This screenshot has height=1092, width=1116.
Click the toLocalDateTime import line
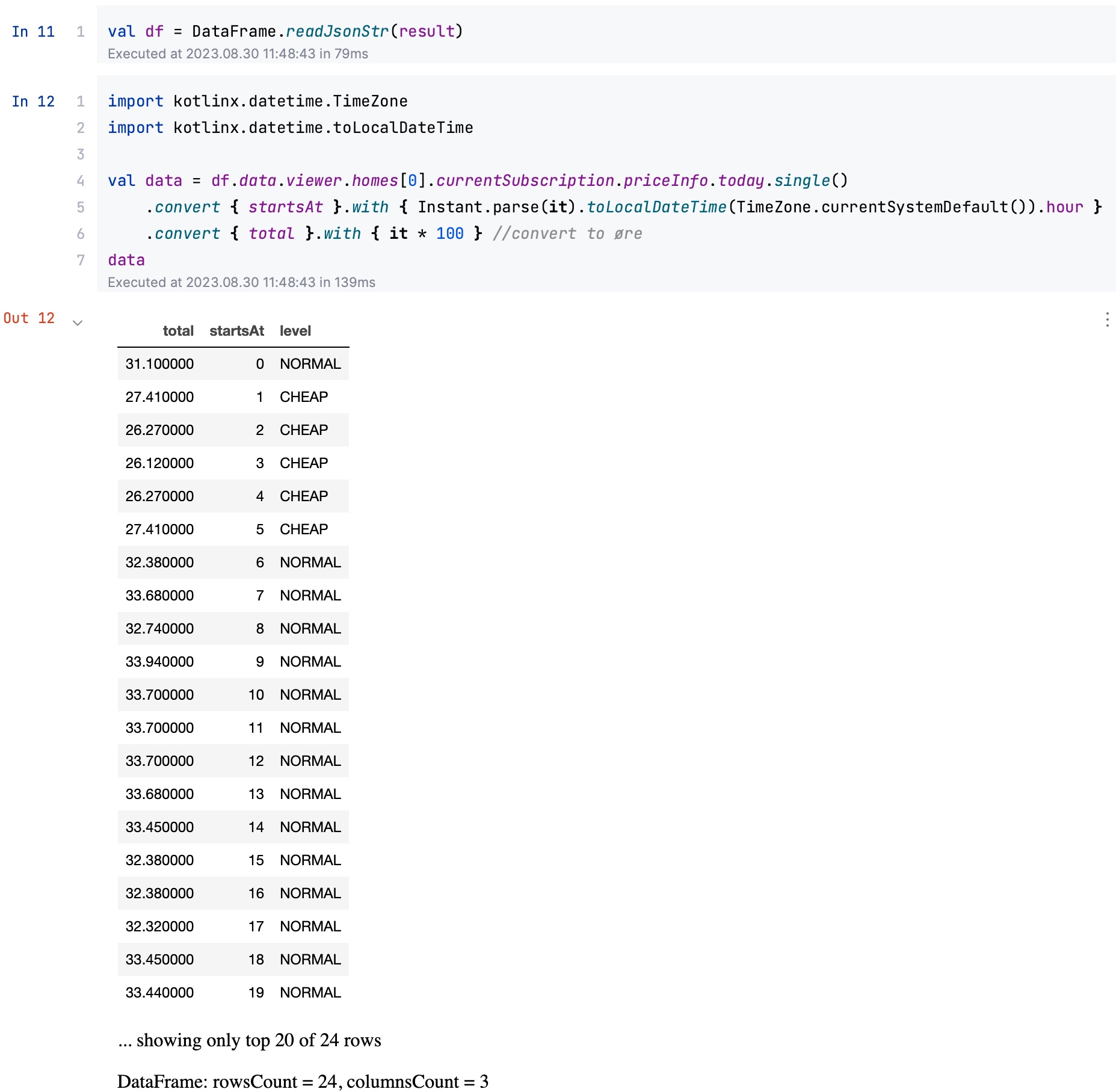click(x=290, y=128)
